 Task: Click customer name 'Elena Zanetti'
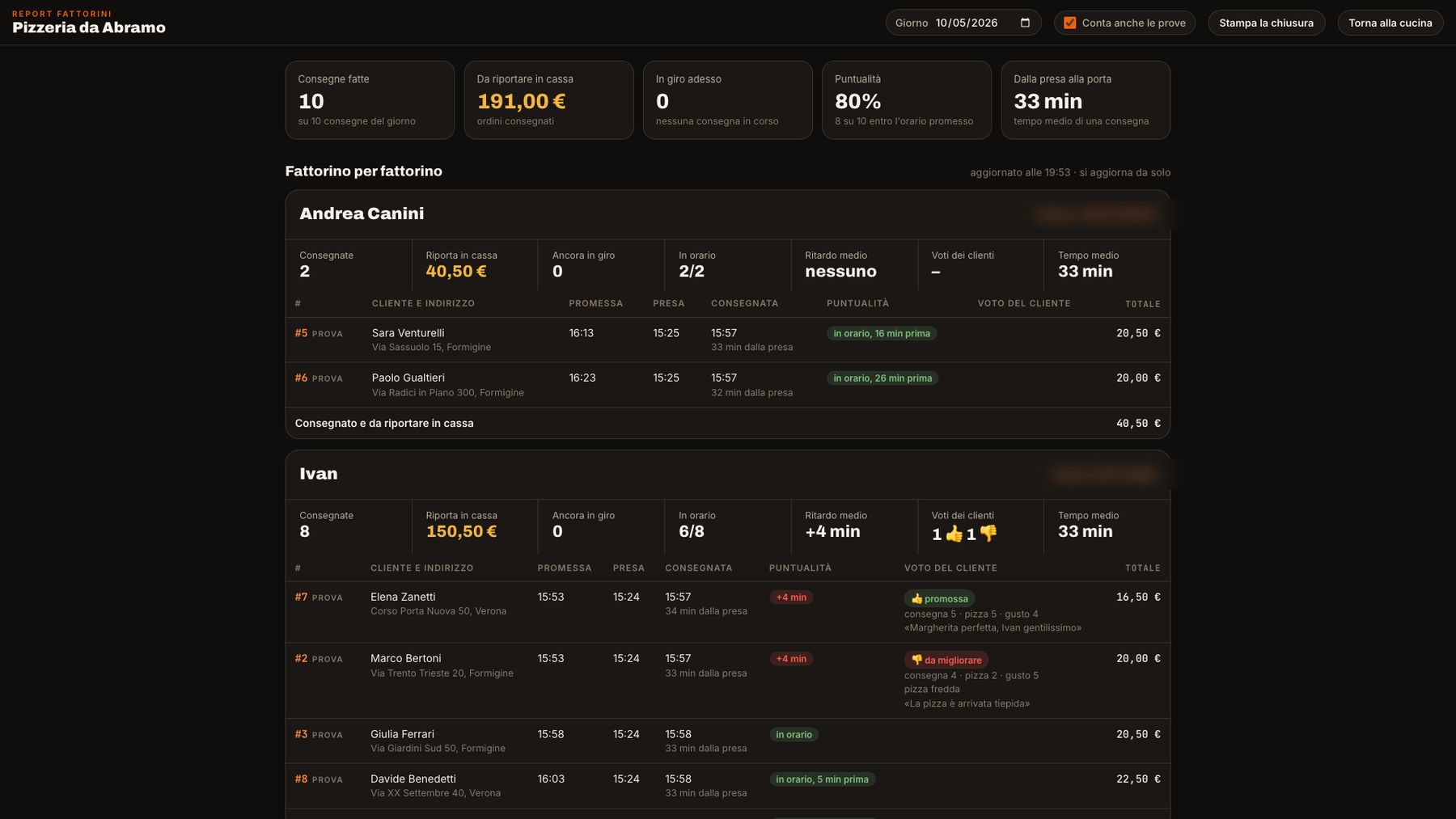click(403, 597)
